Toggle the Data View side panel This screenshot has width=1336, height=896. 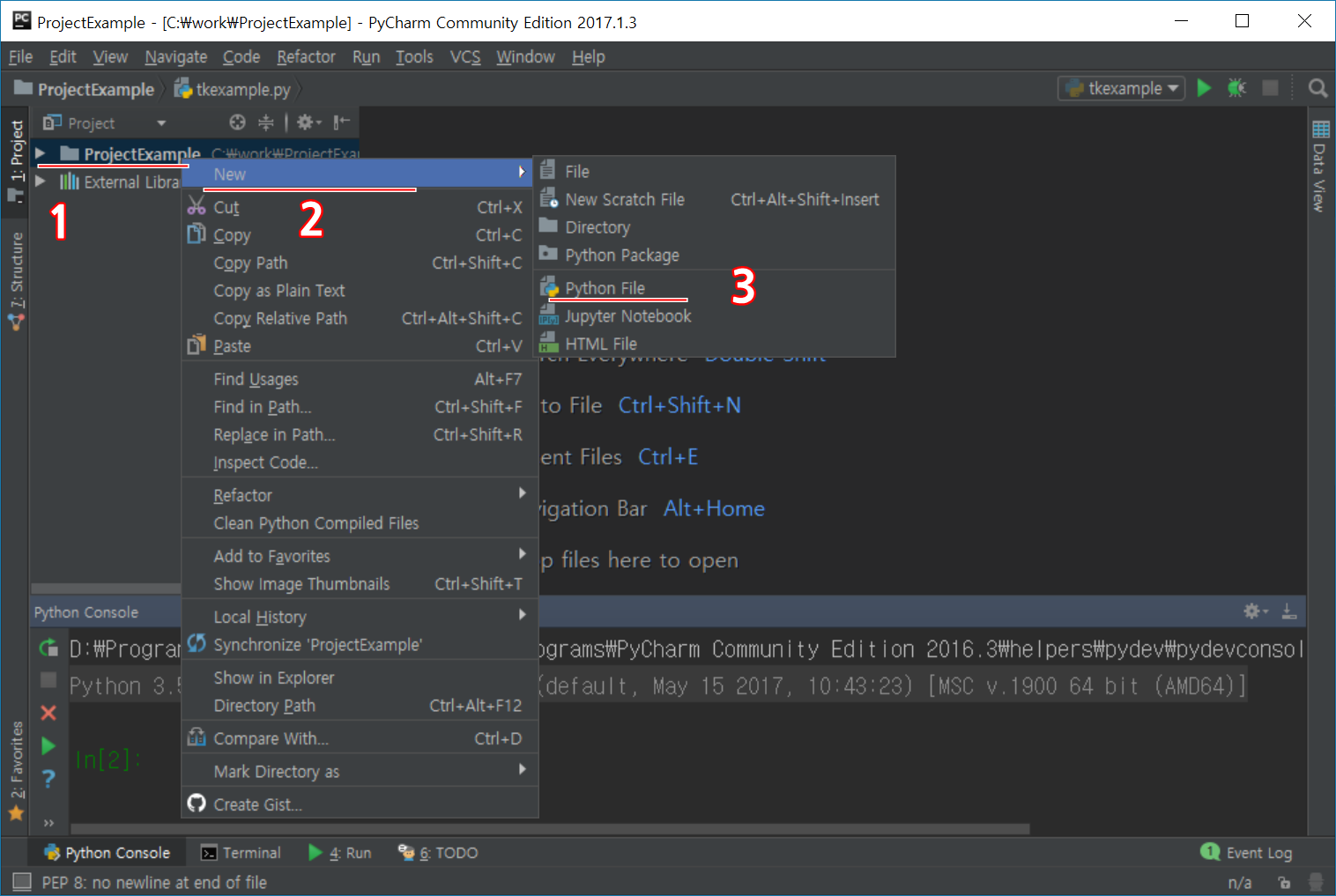(x=1319, y=167)
